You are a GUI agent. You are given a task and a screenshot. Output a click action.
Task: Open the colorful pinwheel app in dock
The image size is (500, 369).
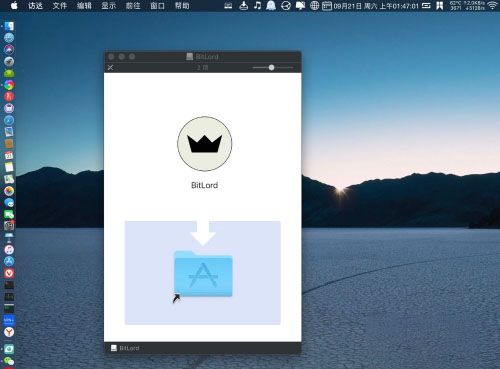pos(9,85)
